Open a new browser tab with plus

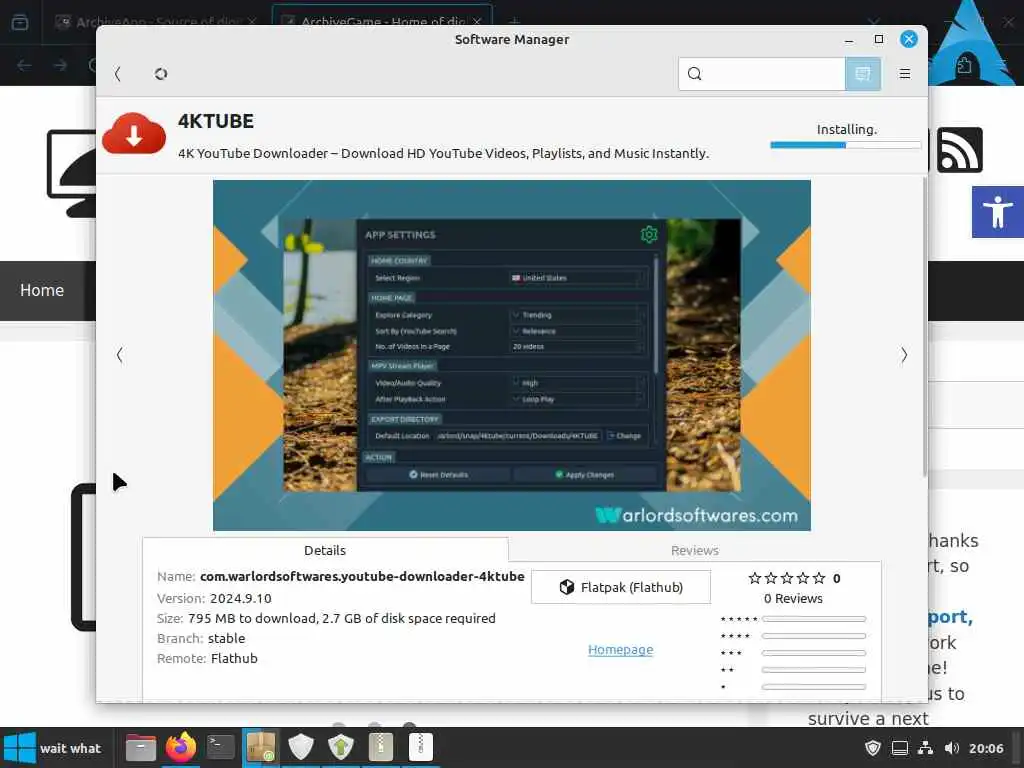click(x=515, y=22)
